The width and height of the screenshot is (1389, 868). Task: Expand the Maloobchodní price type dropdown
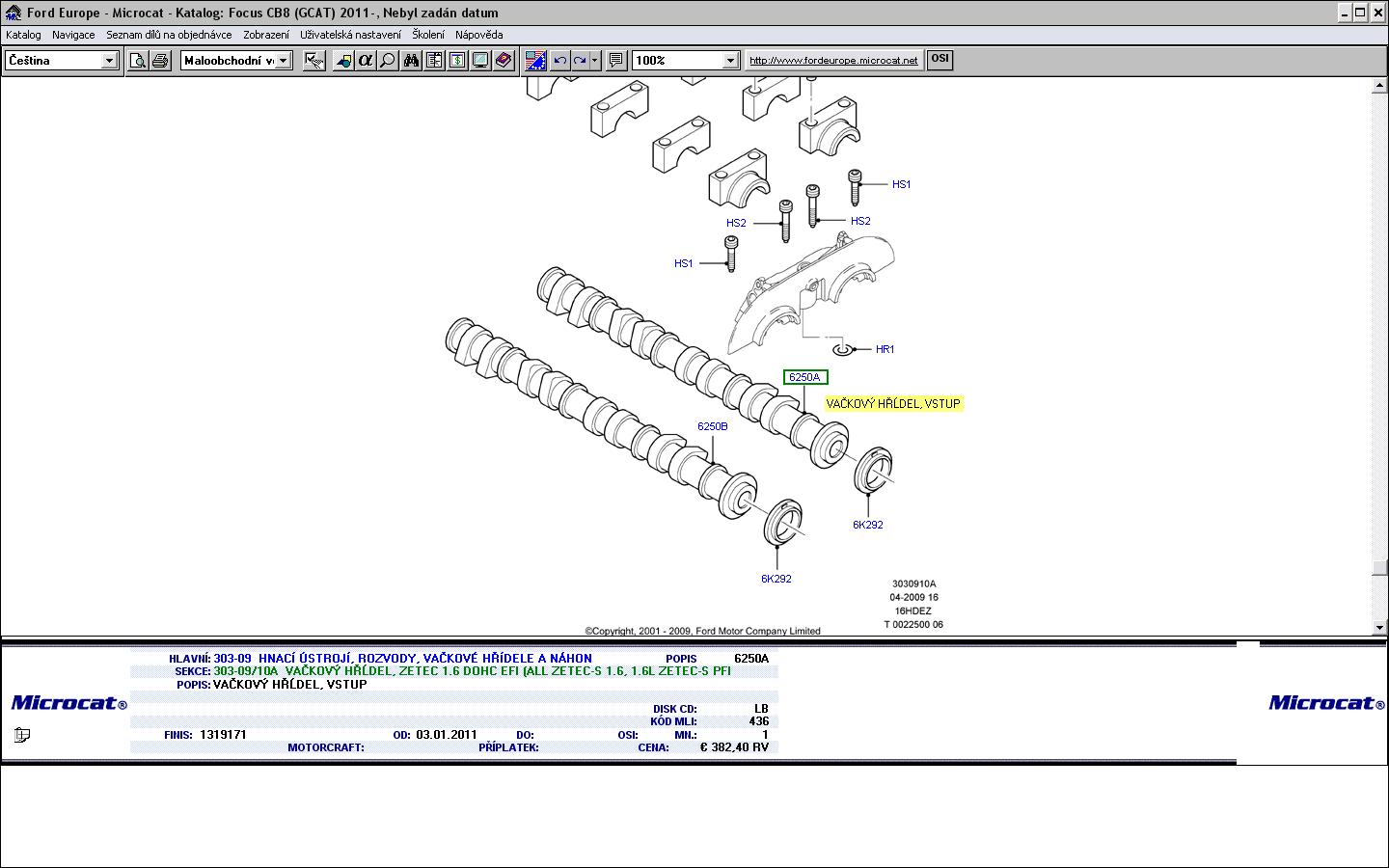tap(283, 61)
